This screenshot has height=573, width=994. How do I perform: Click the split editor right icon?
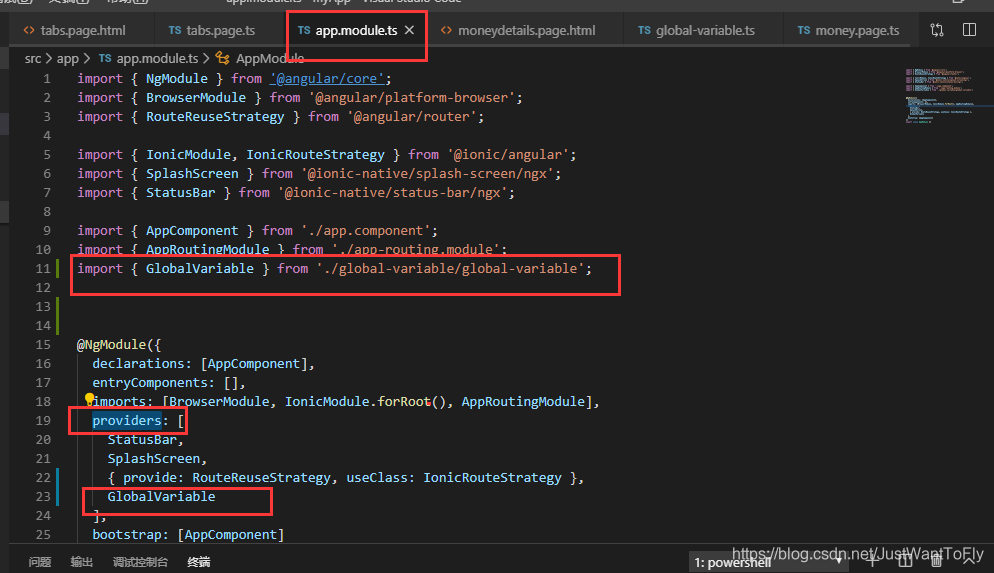pyautogui.click(x=969, y=30)
